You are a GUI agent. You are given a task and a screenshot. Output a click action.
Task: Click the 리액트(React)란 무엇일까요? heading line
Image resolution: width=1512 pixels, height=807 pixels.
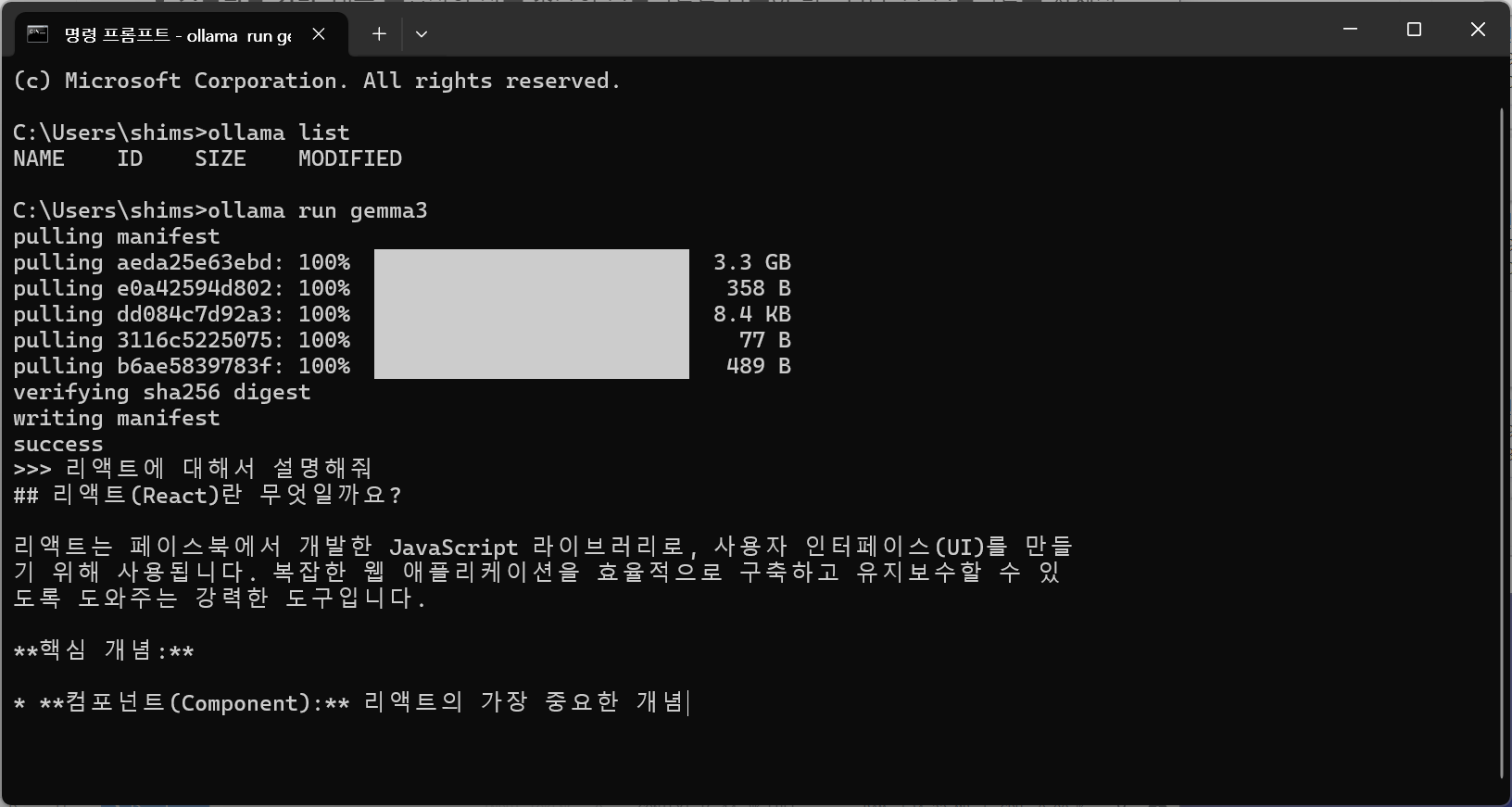pyautogui.click(x=208, y=495)
